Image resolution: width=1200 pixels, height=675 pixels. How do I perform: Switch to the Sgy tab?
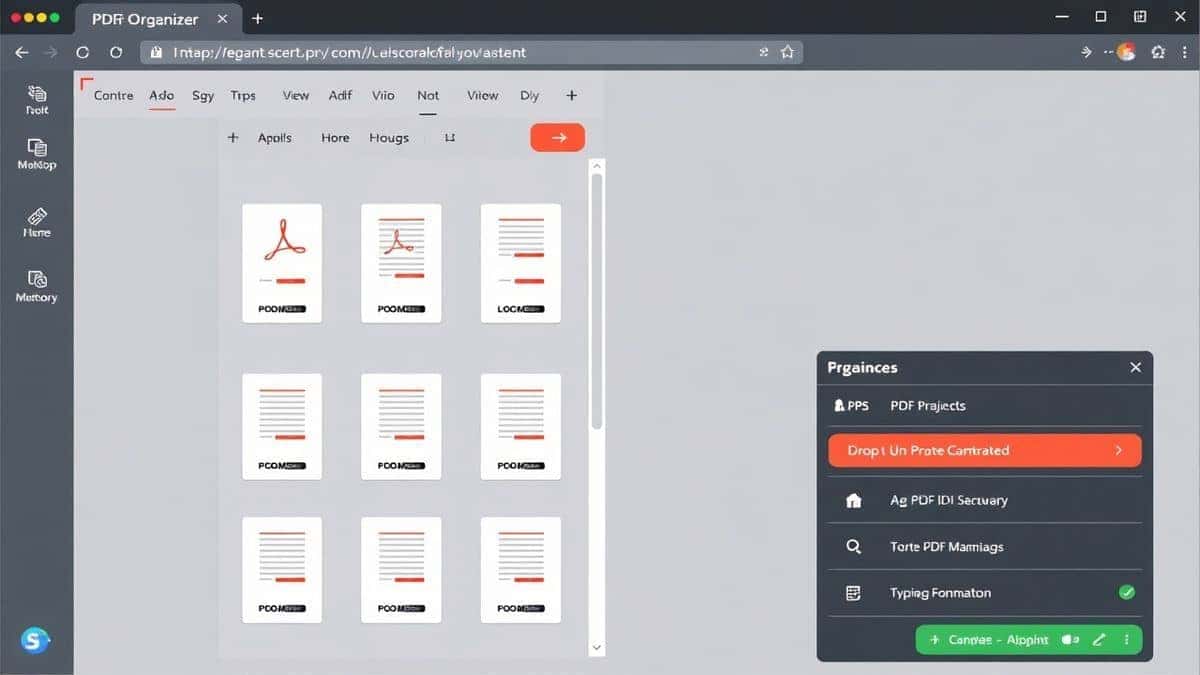point(203,96)
